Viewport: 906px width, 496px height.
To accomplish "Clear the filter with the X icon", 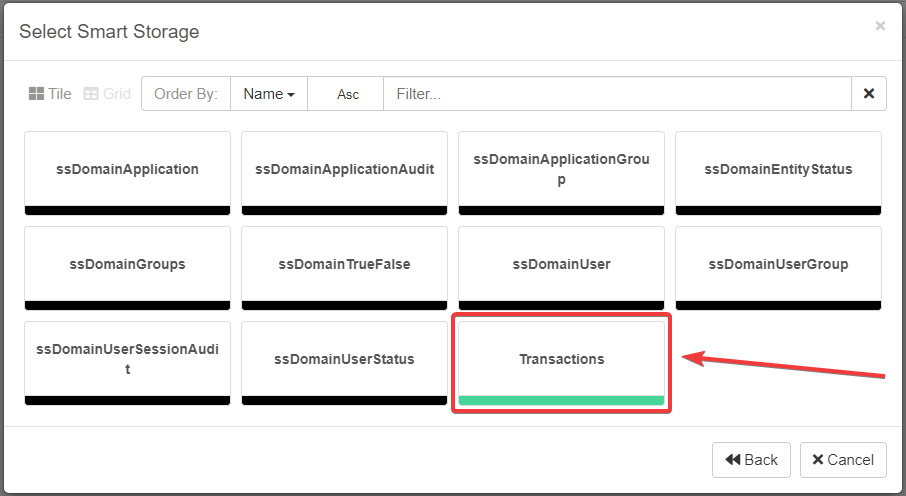I will (868, 94).
